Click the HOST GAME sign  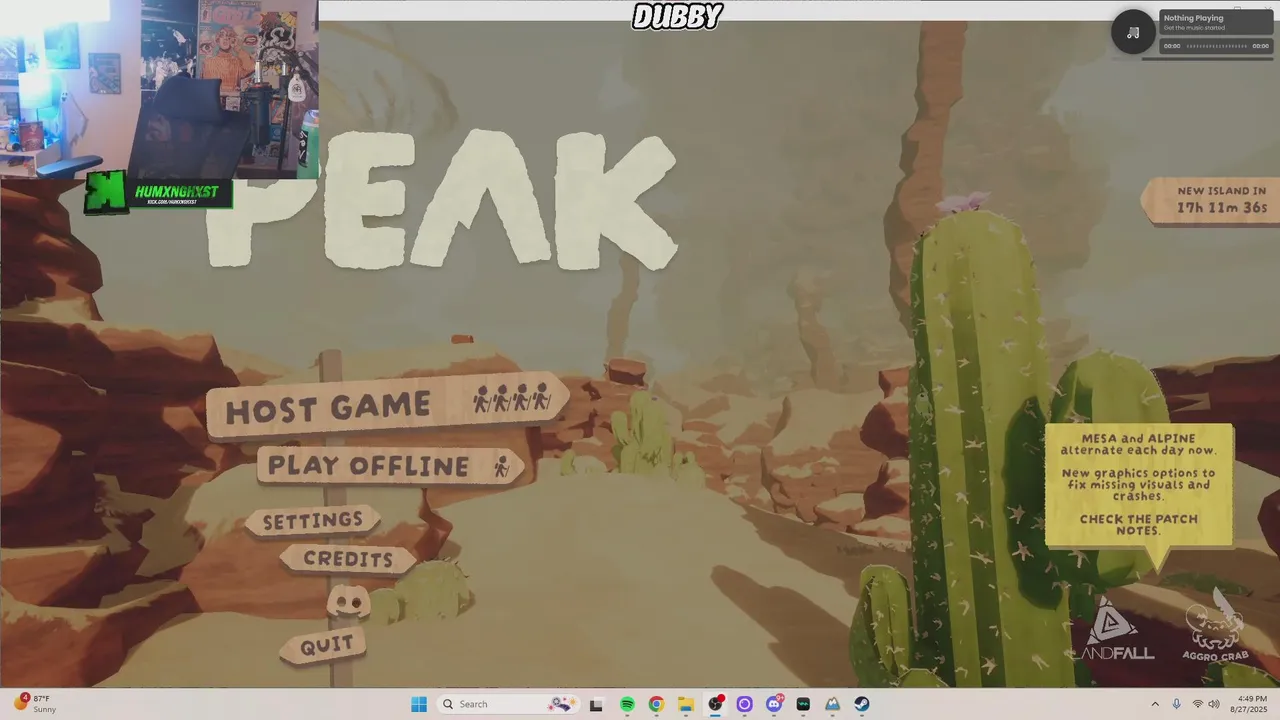(388, 405)
